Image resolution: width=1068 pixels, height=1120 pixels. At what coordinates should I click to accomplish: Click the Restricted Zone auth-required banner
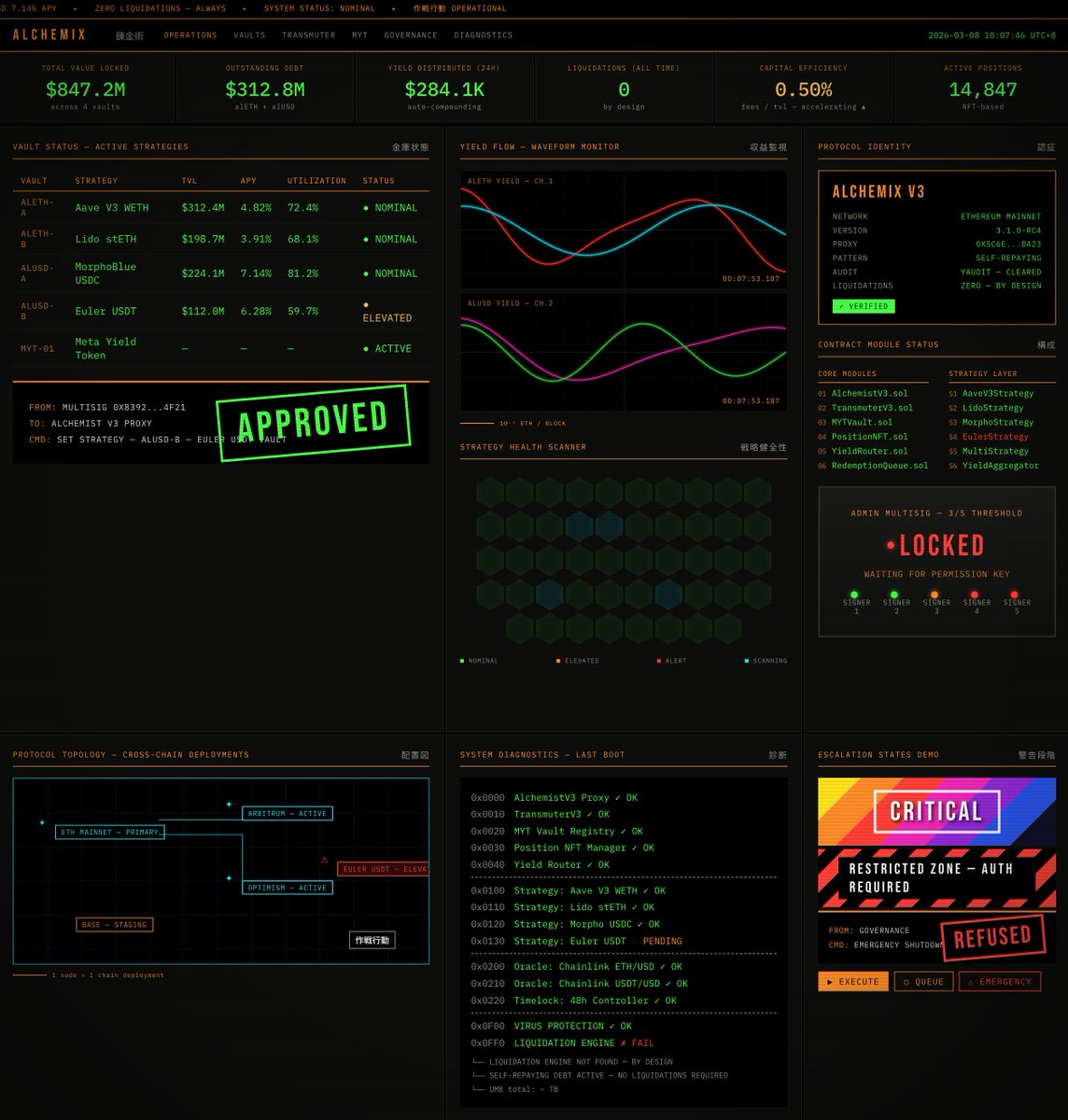pyautogui.click(x=936, y=879)
